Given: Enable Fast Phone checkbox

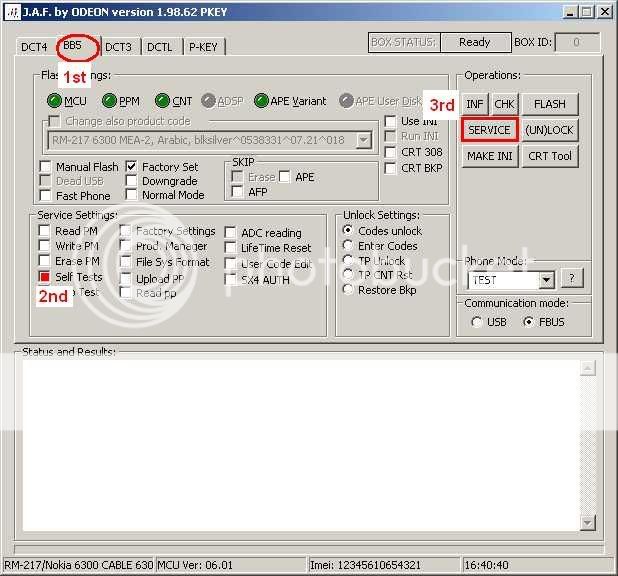Looking at the screenshot, I should tap(46, 196).
